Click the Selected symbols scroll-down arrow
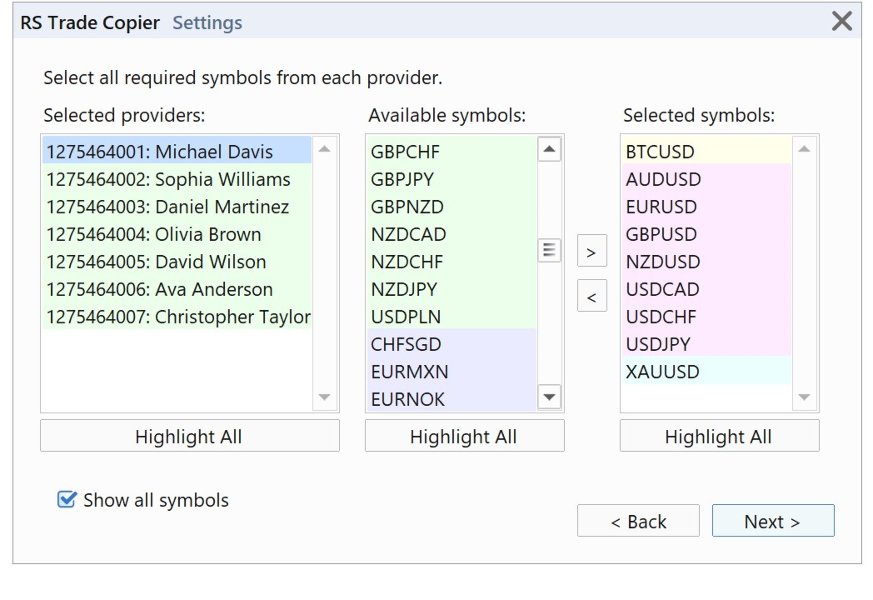This screenshot has width=873, height=600. coord(804,397)
